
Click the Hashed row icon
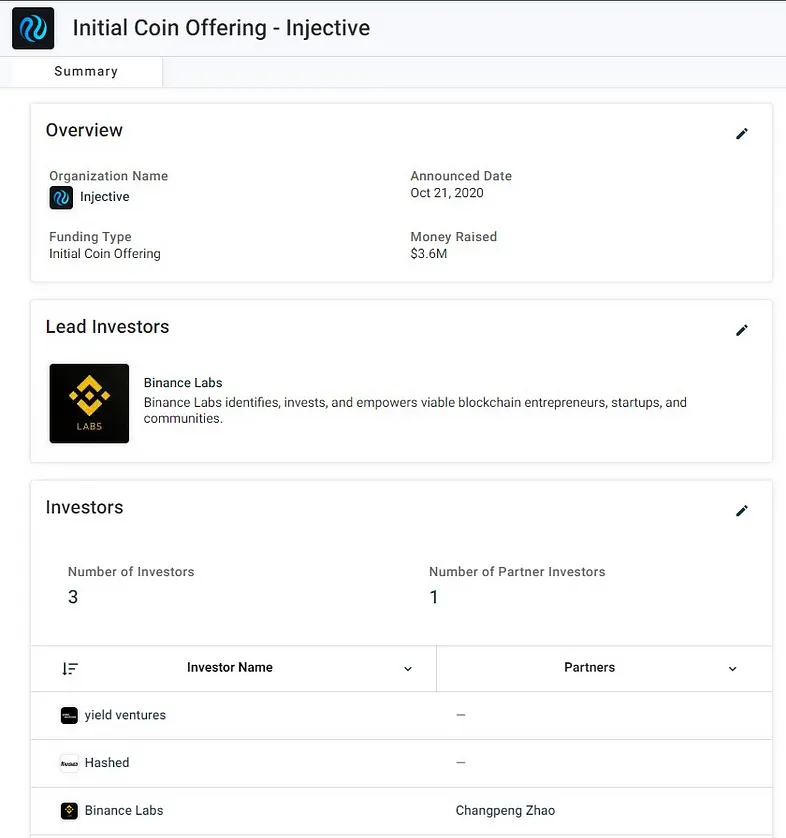(x=69, y=763)
